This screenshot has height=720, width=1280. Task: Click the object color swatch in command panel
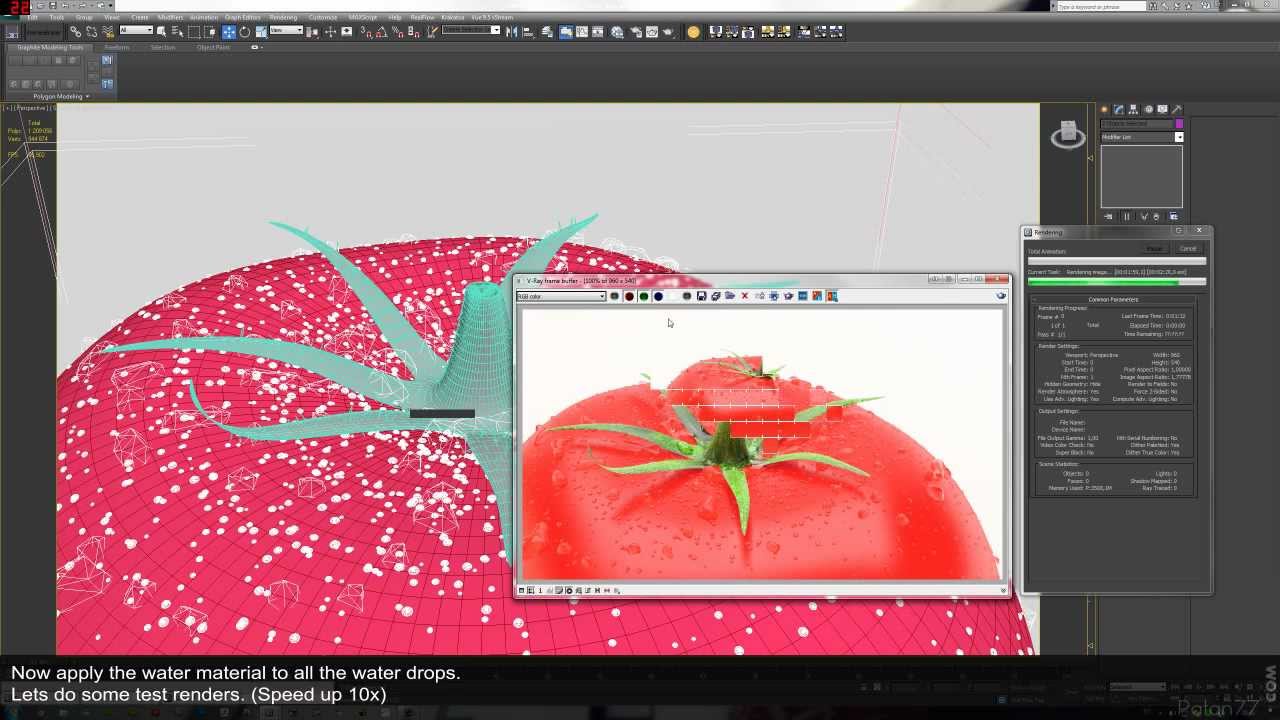point(1179,123)
